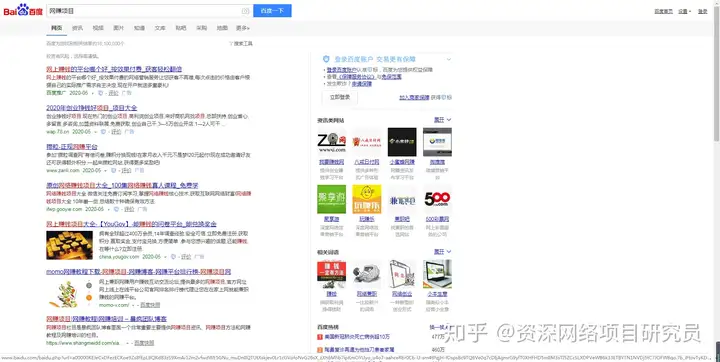Switch to the 视频 tab

(x=98, y=28)
